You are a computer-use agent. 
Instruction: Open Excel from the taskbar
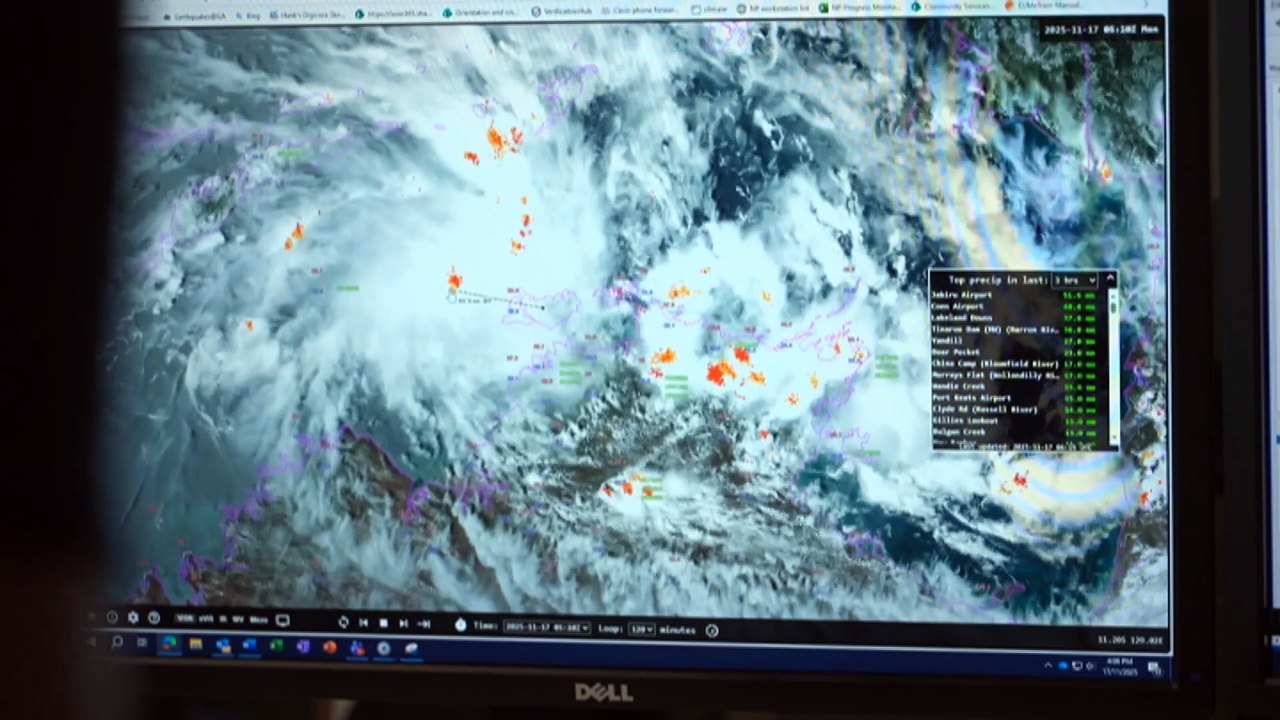pos(277,647)
